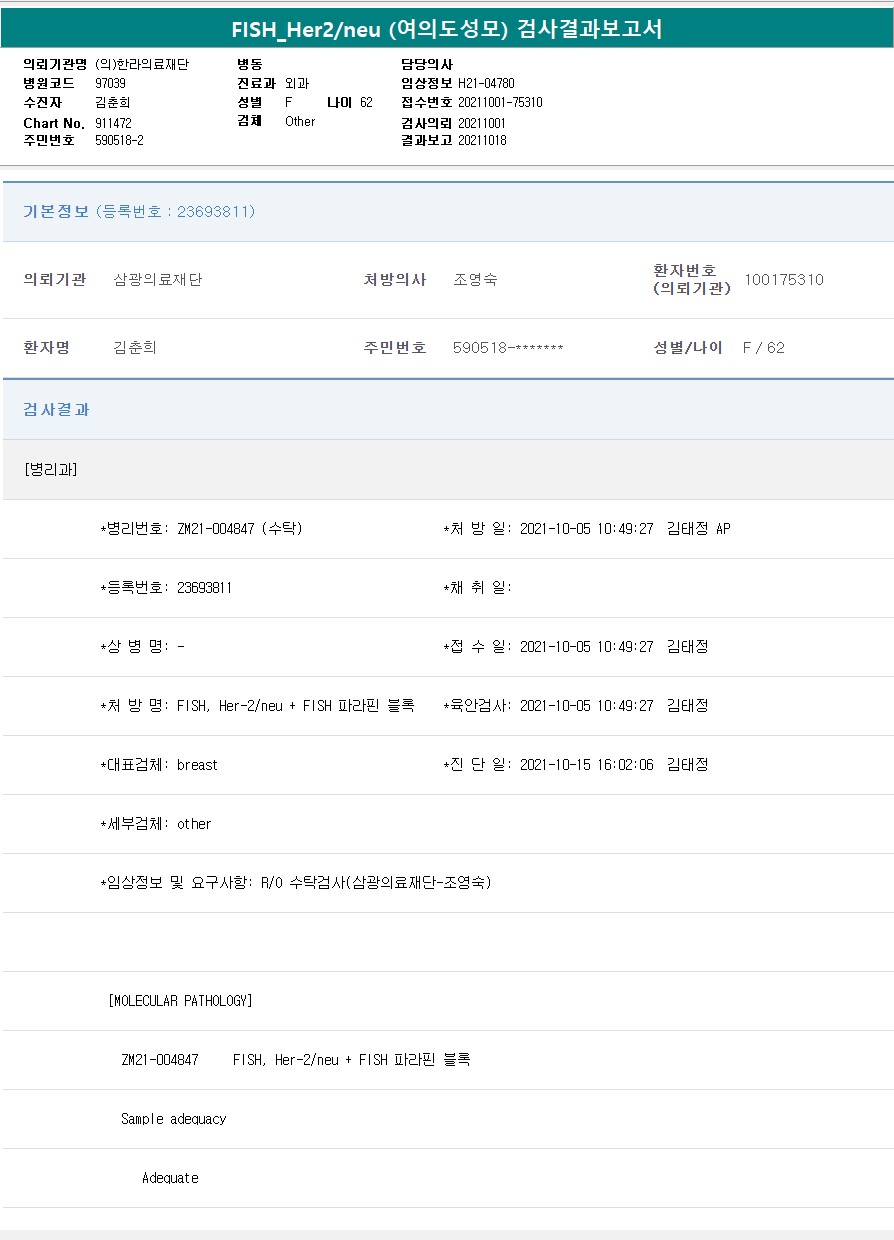Screen dimensions: 894x1240
Task: Select the *채 취 일 field
Action: click(x=477, y=588)
